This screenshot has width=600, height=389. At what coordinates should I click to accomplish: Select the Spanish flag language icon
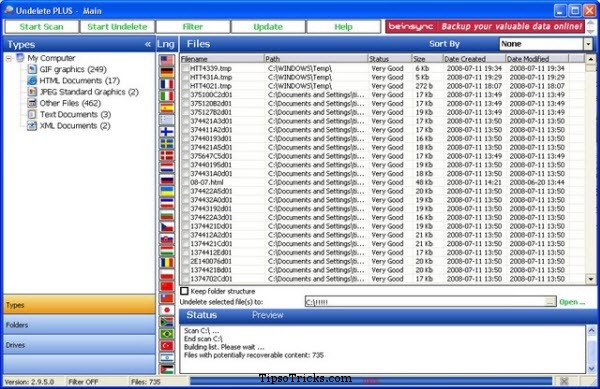[166, 108]
